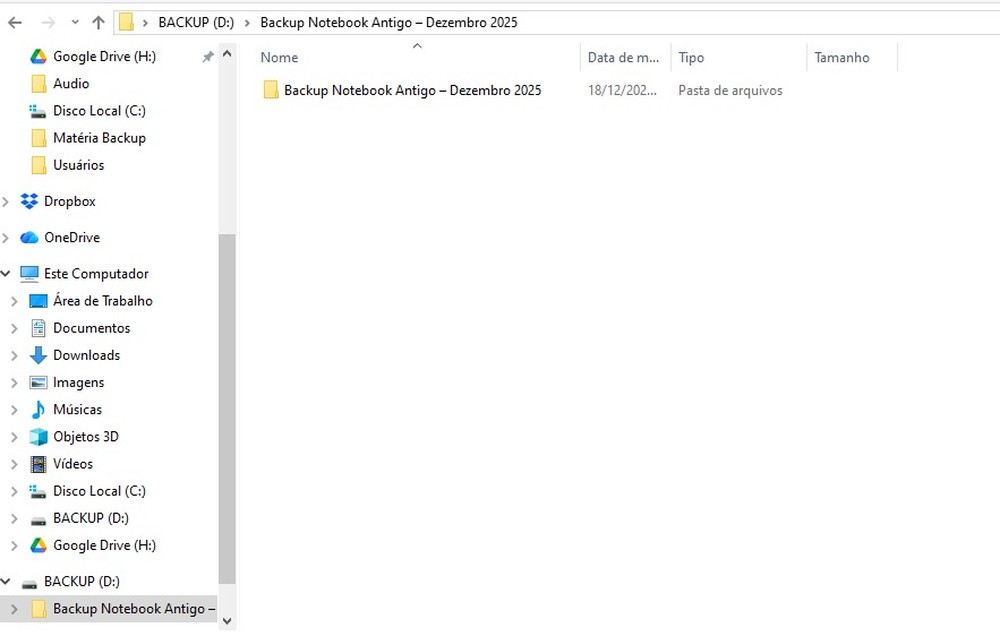The image size is (1000, 636).
Task: Expand Área de Trabalho node
Action: (x=15, y=302)
